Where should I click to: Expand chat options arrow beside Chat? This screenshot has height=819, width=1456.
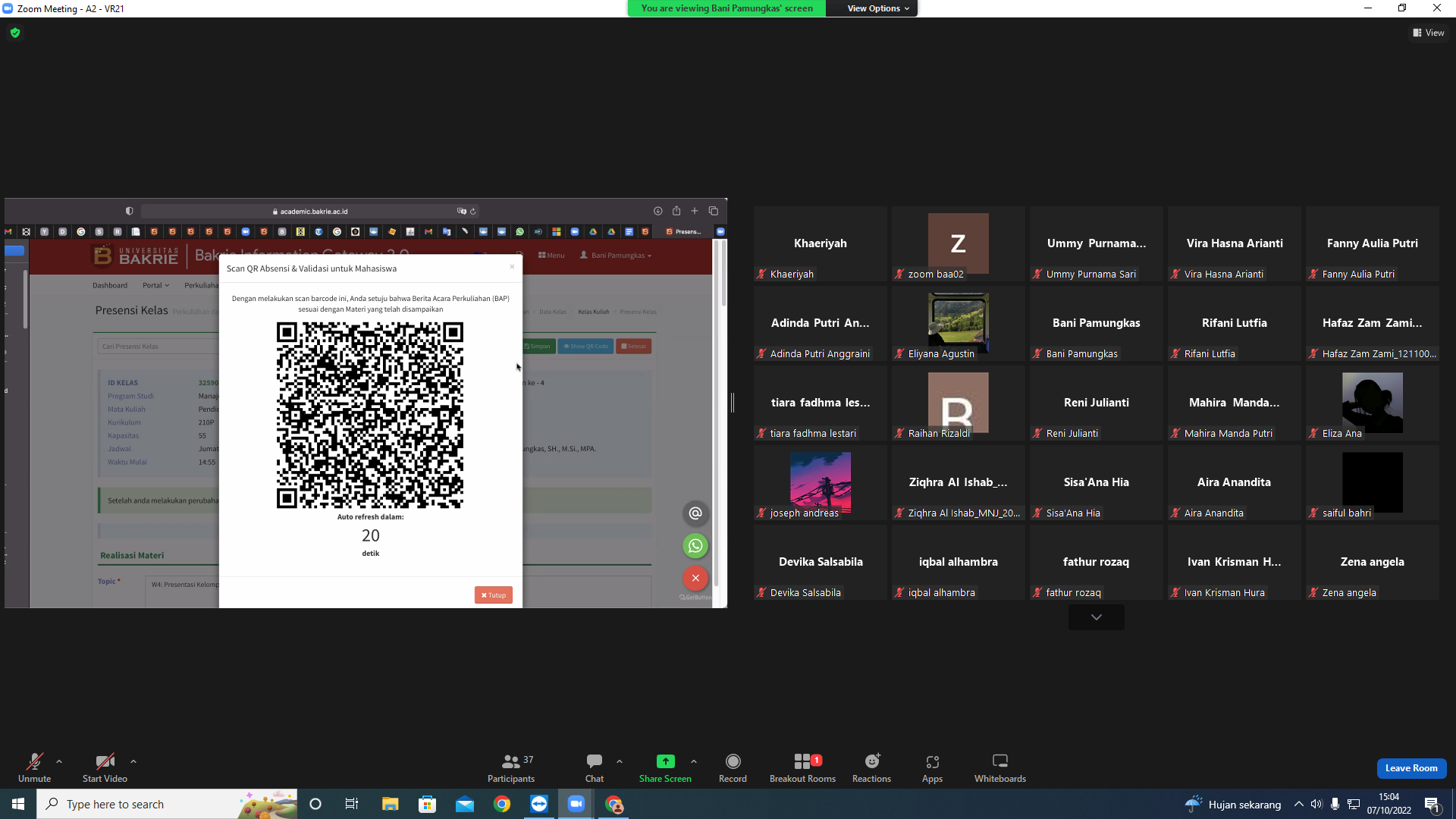coord(620,761)
